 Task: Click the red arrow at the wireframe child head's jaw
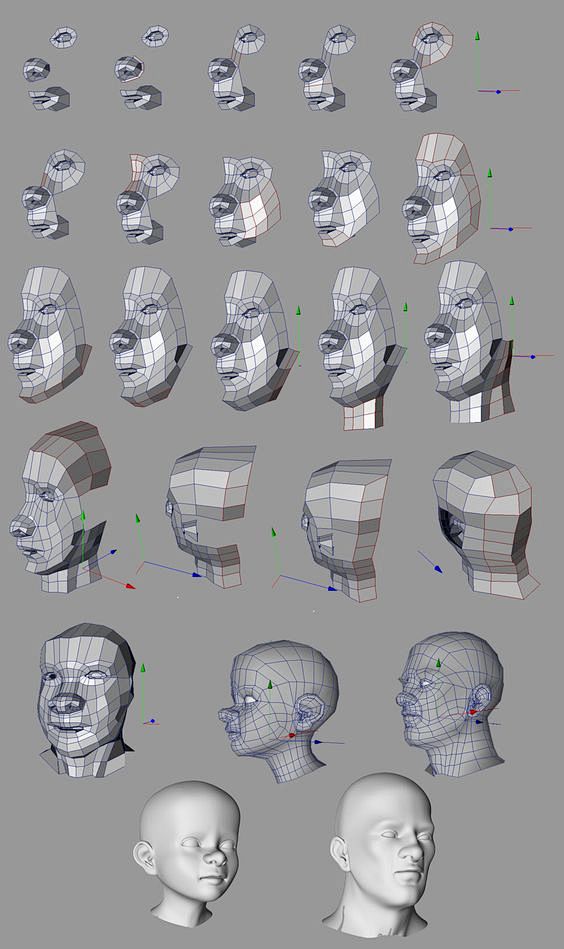292,735
